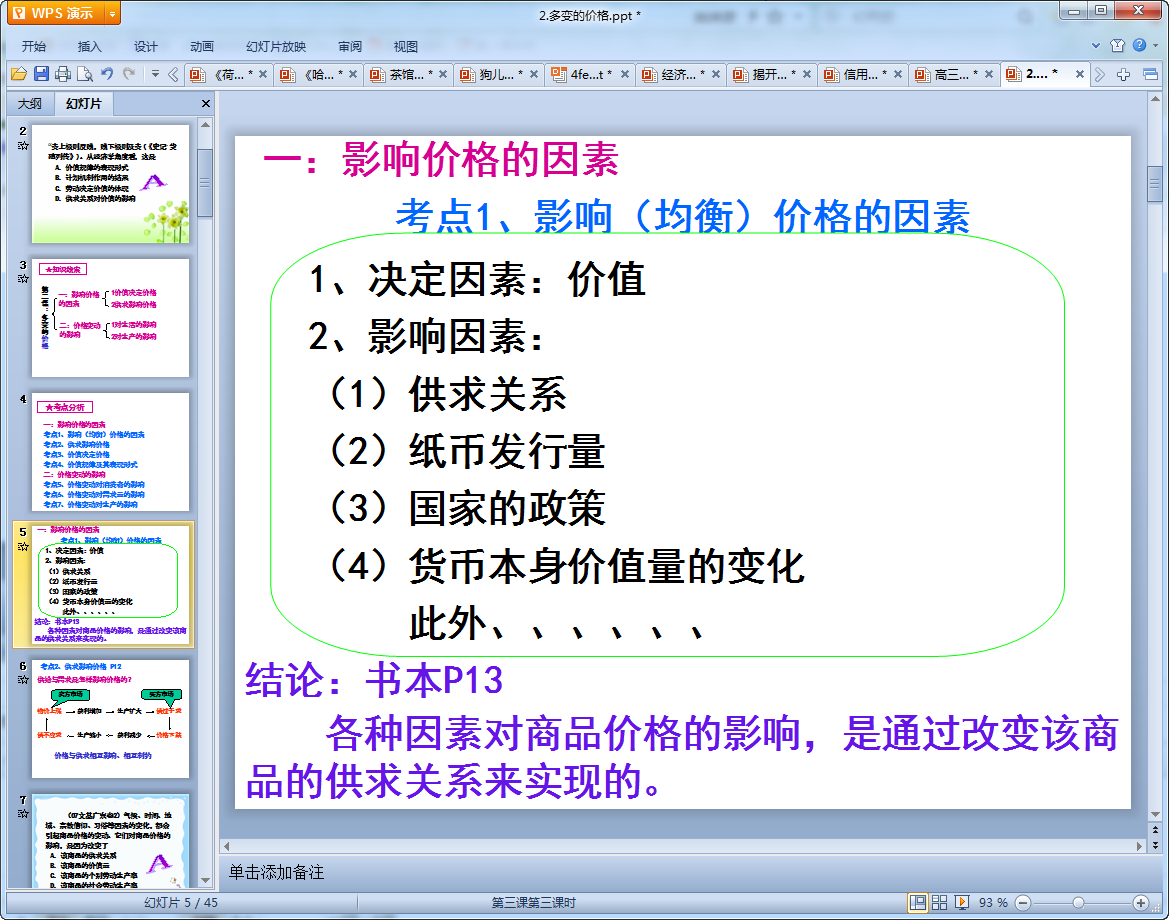The width and height of the screenshot is (1169, 920).
Task: Switch to normal view in the status bar
Action: [918, 903]
